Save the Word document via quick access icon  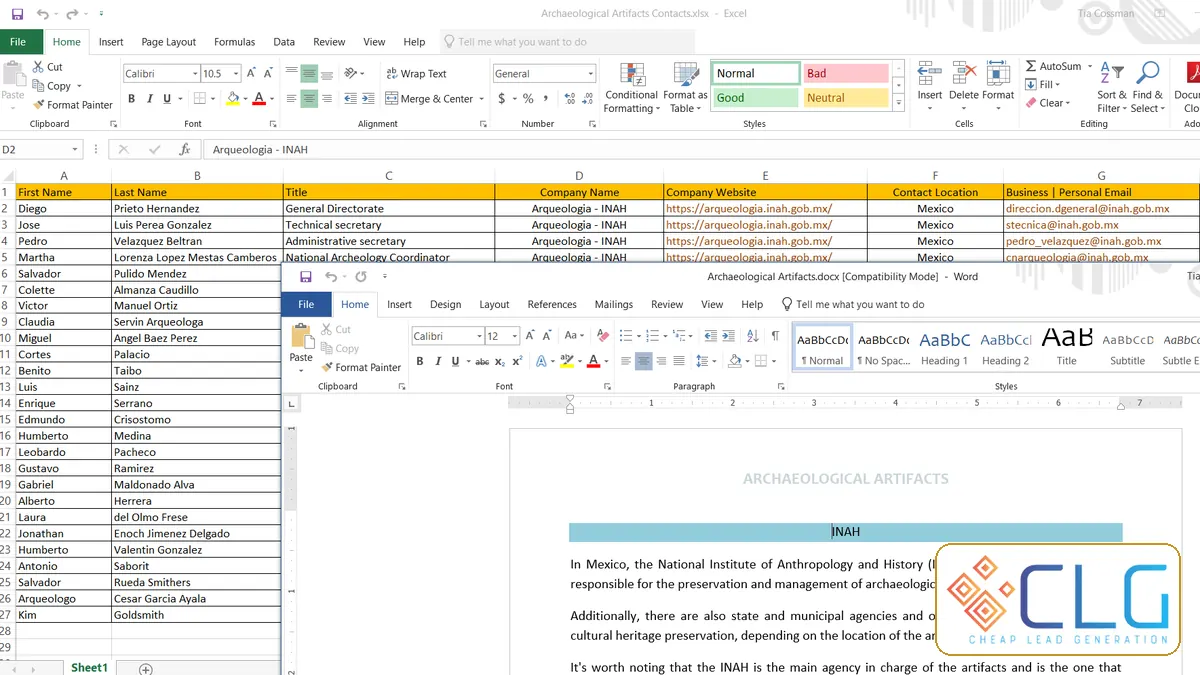[x=305, y=277]
